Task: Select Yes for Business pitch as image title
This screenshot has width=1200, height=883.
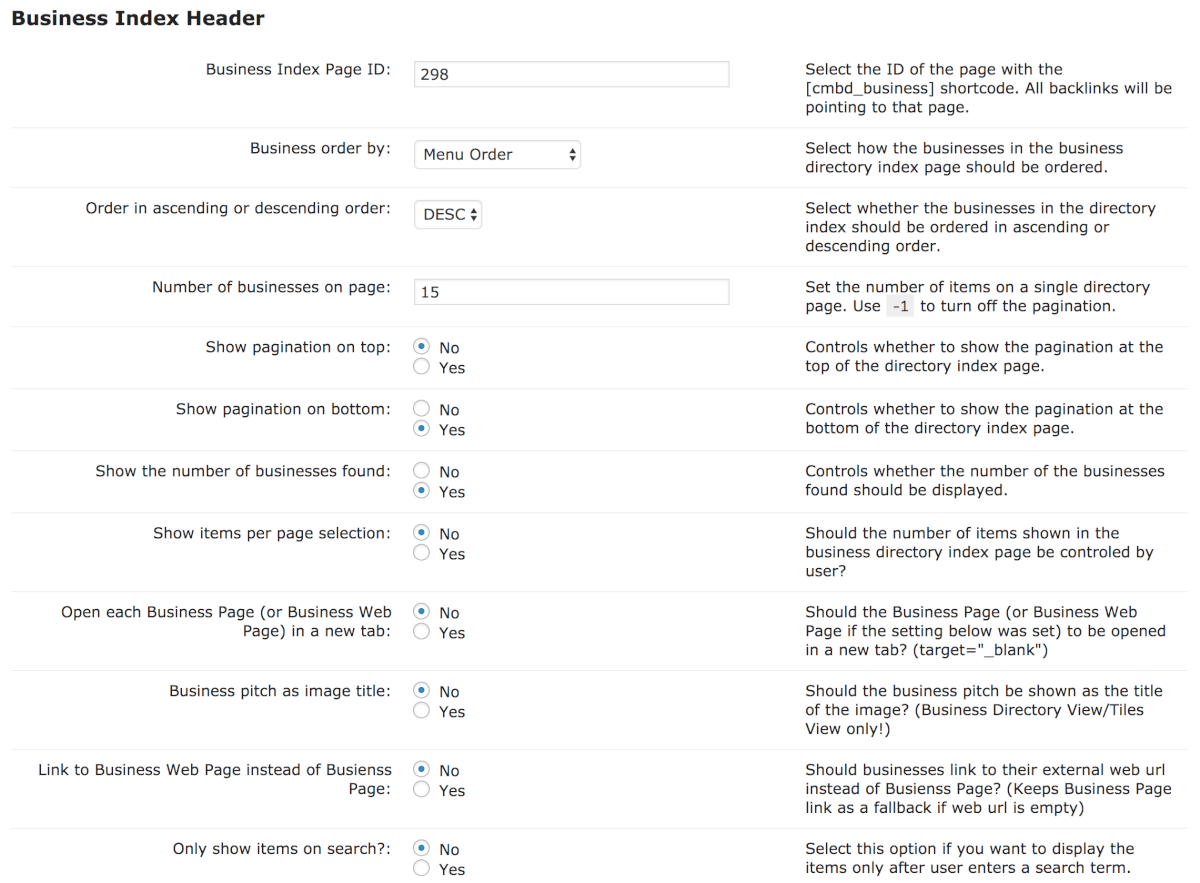Action: (x=422, y=711)
